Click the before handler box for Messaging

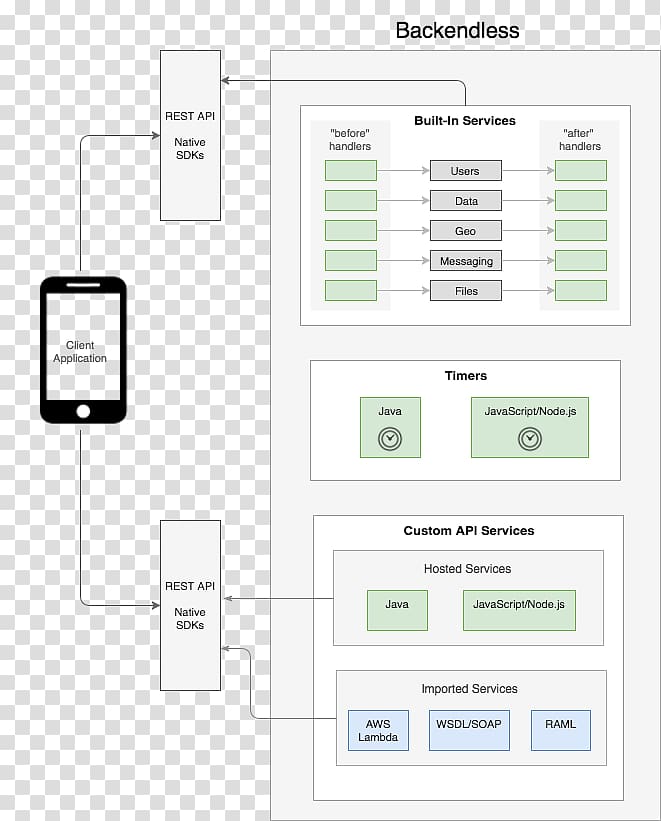(351, 261)
